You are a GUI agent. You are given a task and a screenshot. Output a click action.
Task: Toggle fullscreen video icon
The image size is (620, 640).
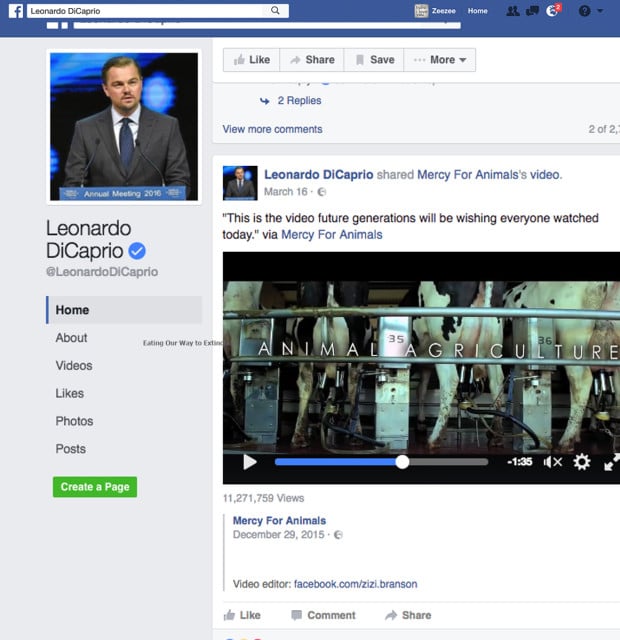[x=611, y=463]
